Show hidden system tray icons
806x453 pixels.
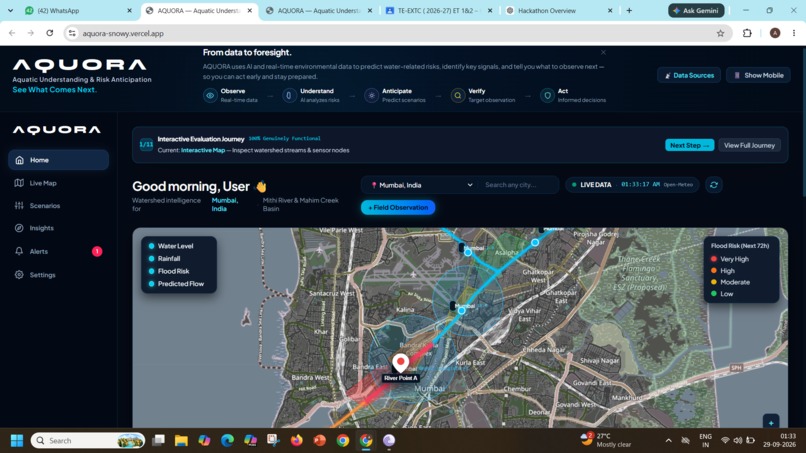(x=668, y=441)
